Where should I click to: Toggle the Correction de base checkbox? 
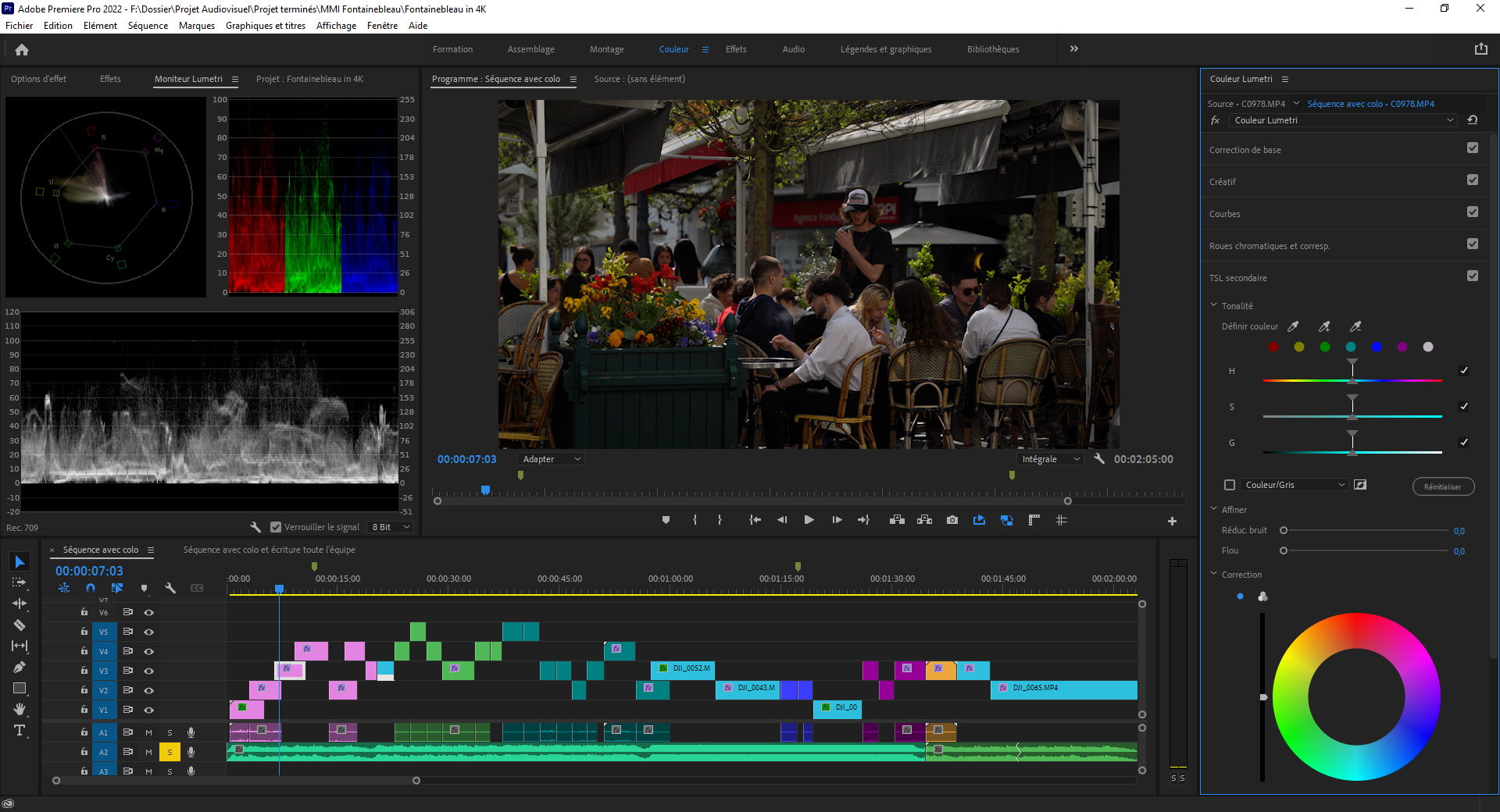[x=1472, y=148]
